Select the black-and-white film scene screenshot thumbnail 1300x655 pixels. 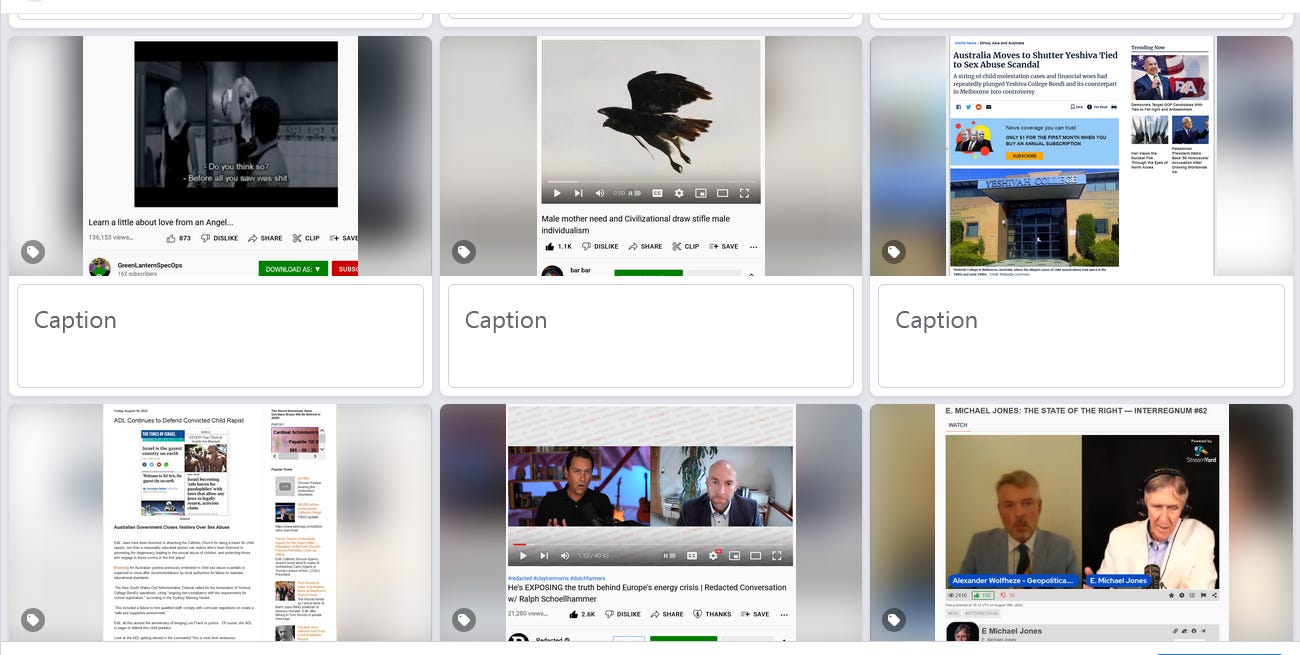(x=220, y=156)
